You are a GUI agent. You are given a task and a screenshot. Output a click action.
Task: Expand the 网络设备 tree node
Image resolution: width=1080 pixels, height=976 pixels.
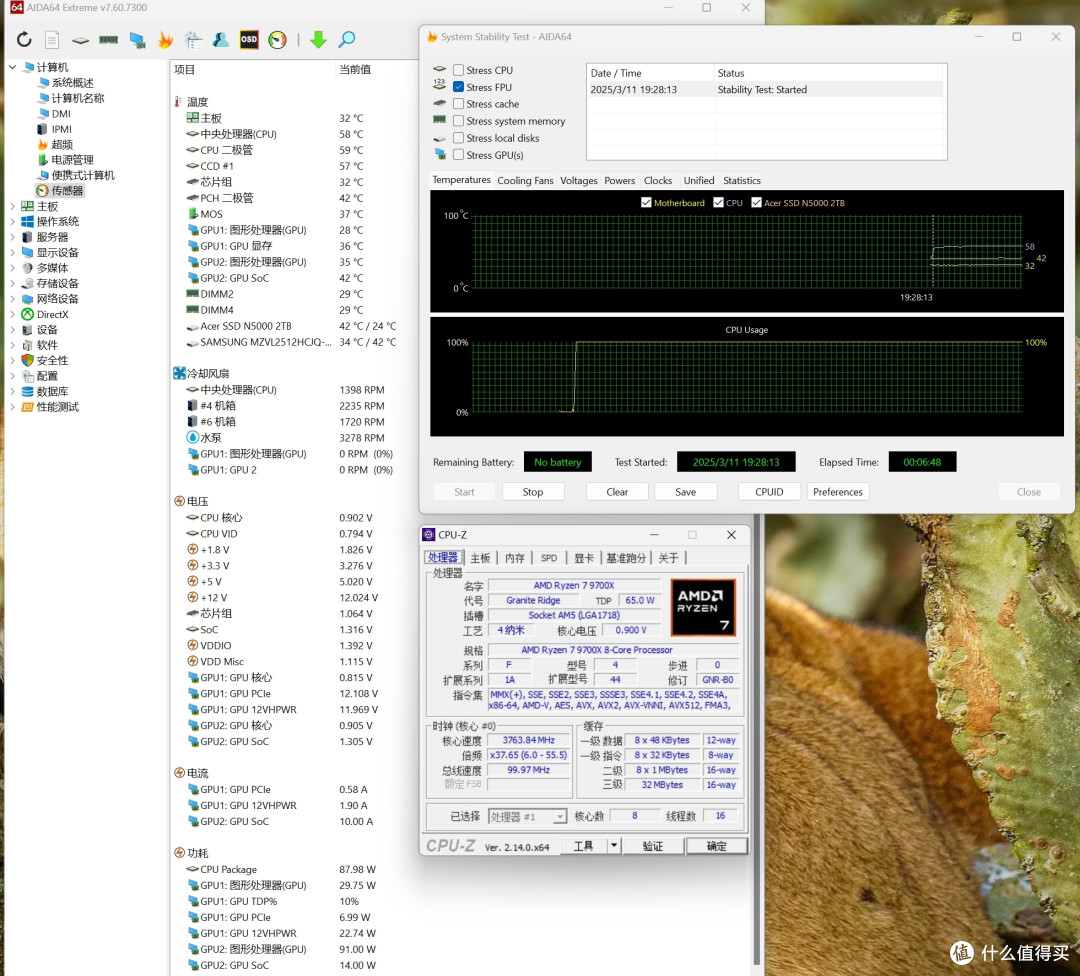(12, 299)
